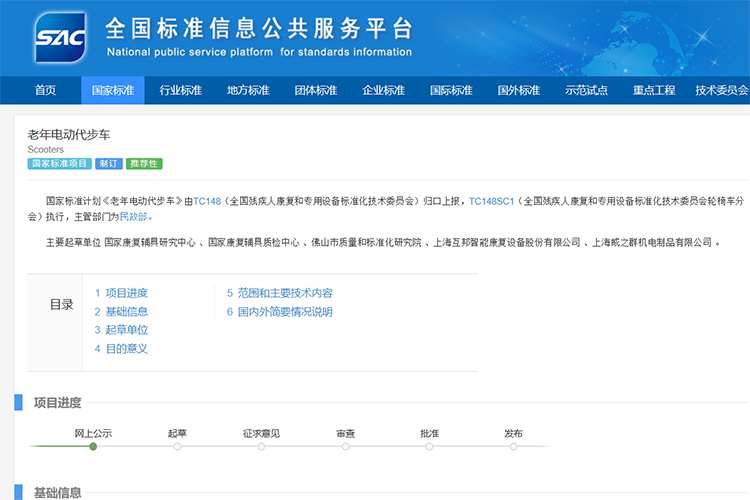Open the 企业标准 navigation item
The image size is (750, 500).
click(x=383, y=90)
